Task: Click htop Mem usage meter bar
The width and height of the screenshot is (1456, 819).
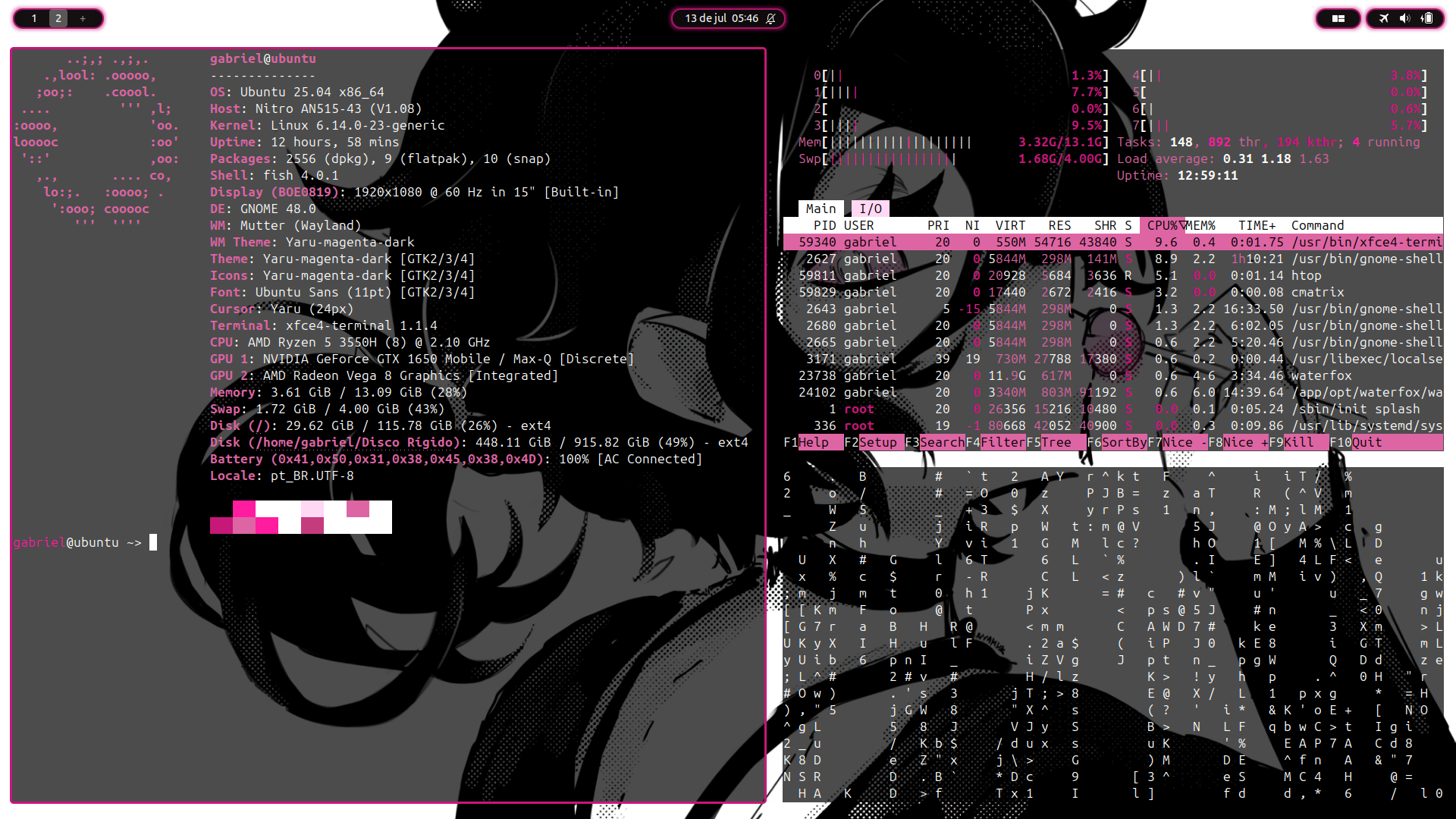Action: pyautogui.click(x=953, y=142)
